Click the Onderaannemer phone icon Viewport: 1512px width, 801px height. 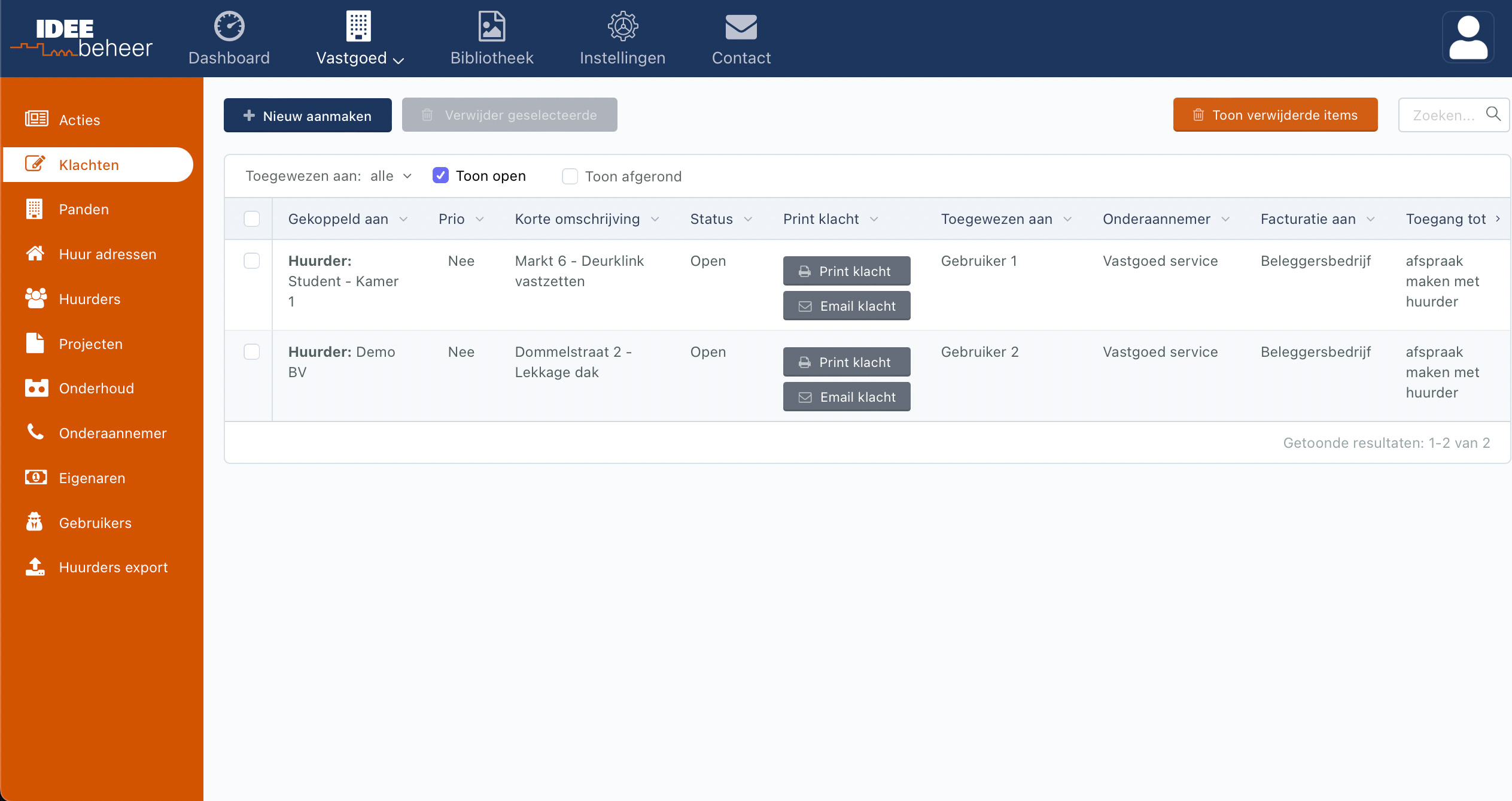(35, 432)
